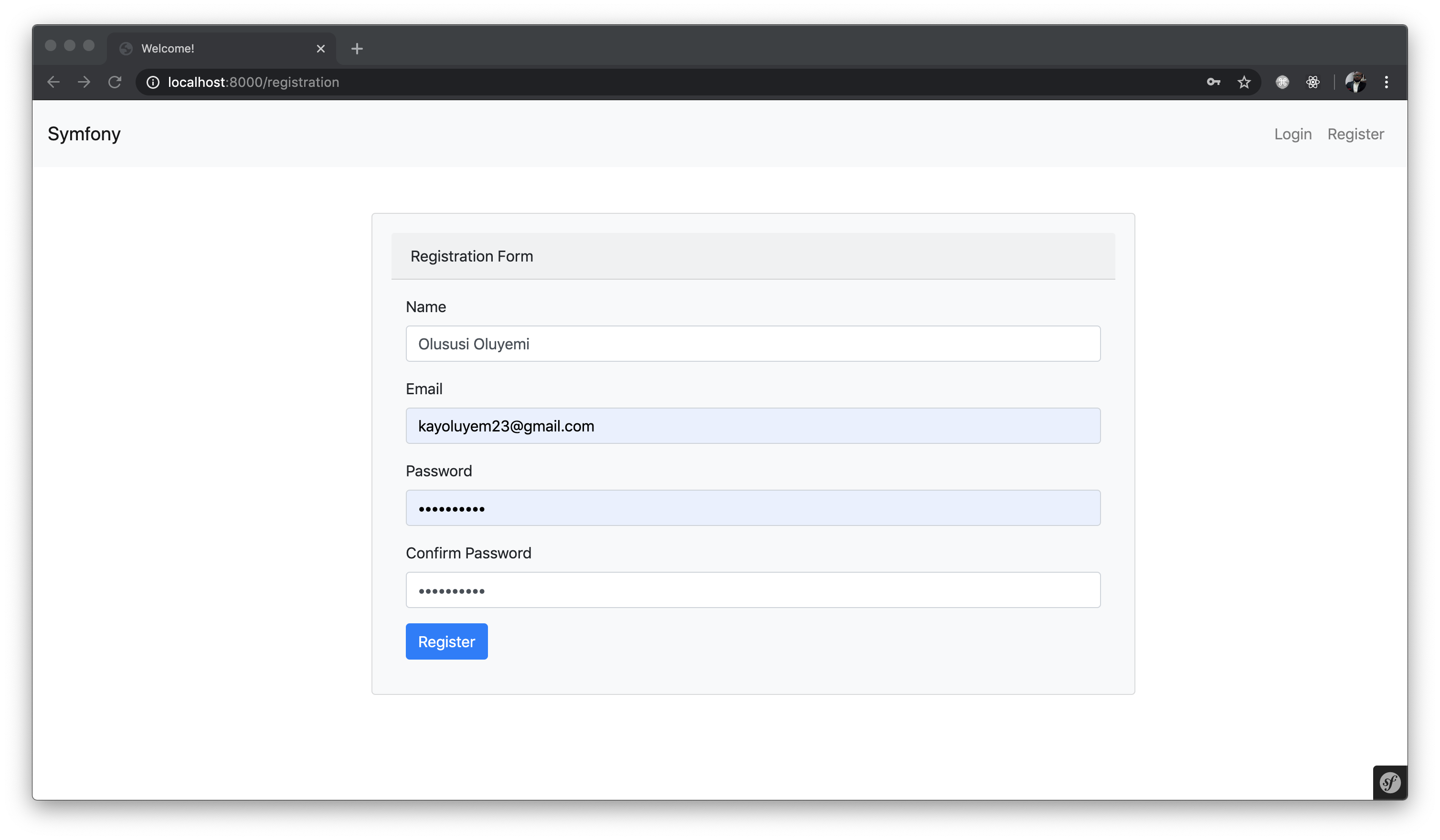1440x840 pixels.
Task: Bookmark this page with star icon
Action: [x=1244, y=82]
